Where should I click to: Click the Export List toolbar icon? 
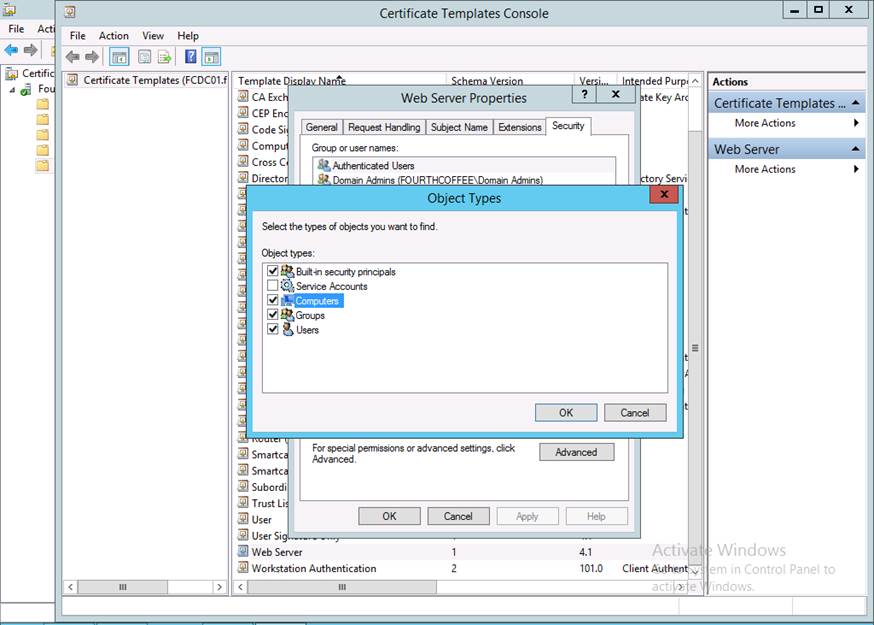pyautogui.click(x=164, y=57)
